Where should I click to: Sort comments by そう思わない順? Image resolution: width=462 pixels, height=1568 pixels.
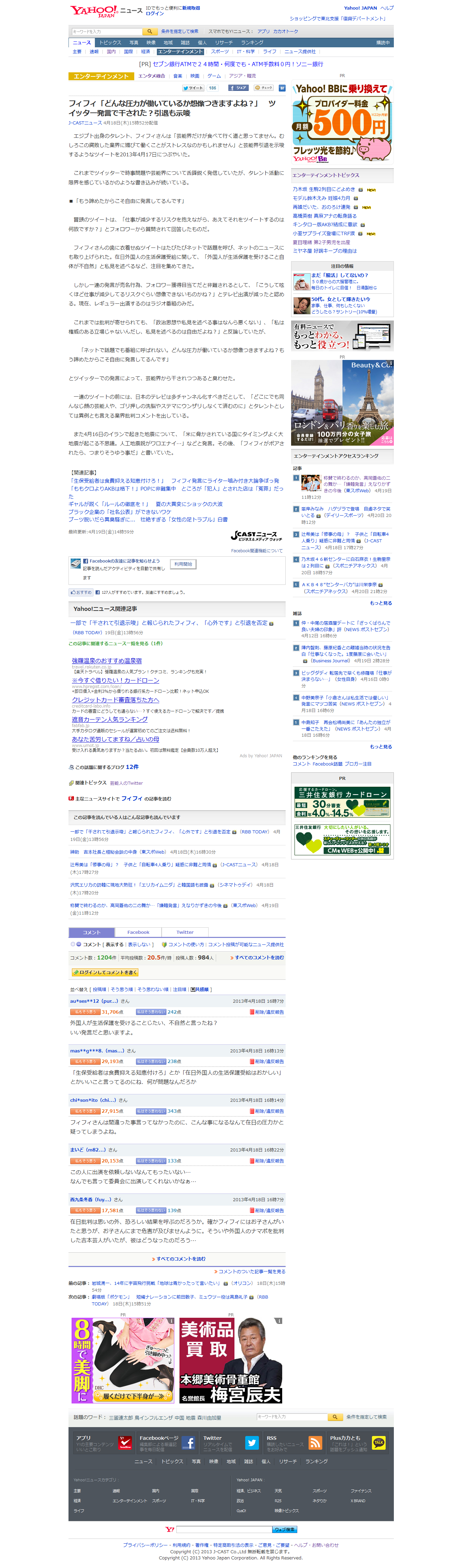pos(153,989)
